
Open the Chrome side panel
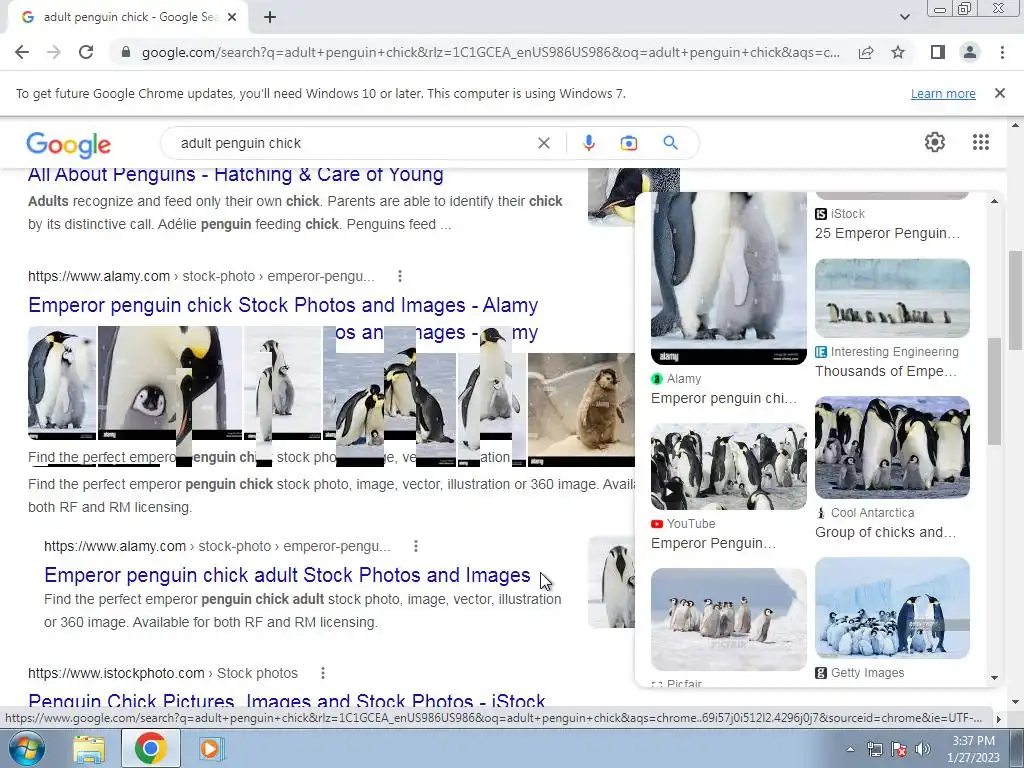[937, 52]
